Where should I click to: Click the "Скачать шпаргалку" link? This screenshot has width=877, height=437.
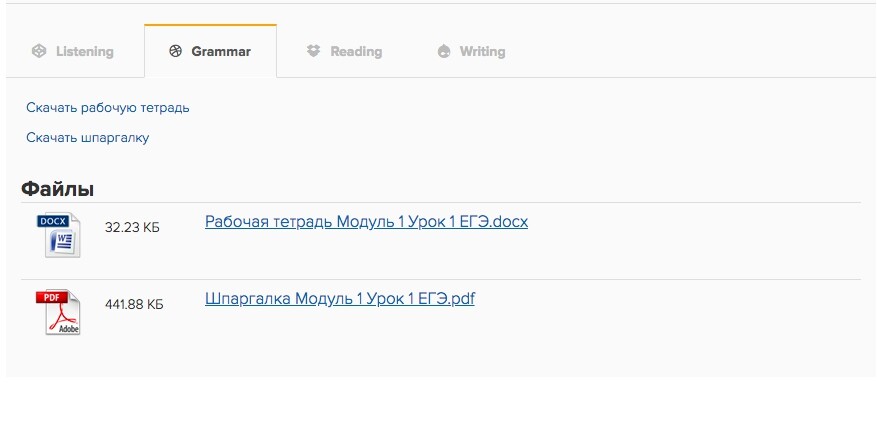(88, 138)
